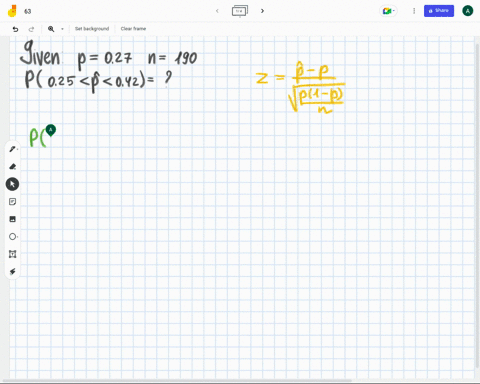The width and height of the screenshot is (480, 384).
Task: Click Clear frame button
Action: [133, 29]
